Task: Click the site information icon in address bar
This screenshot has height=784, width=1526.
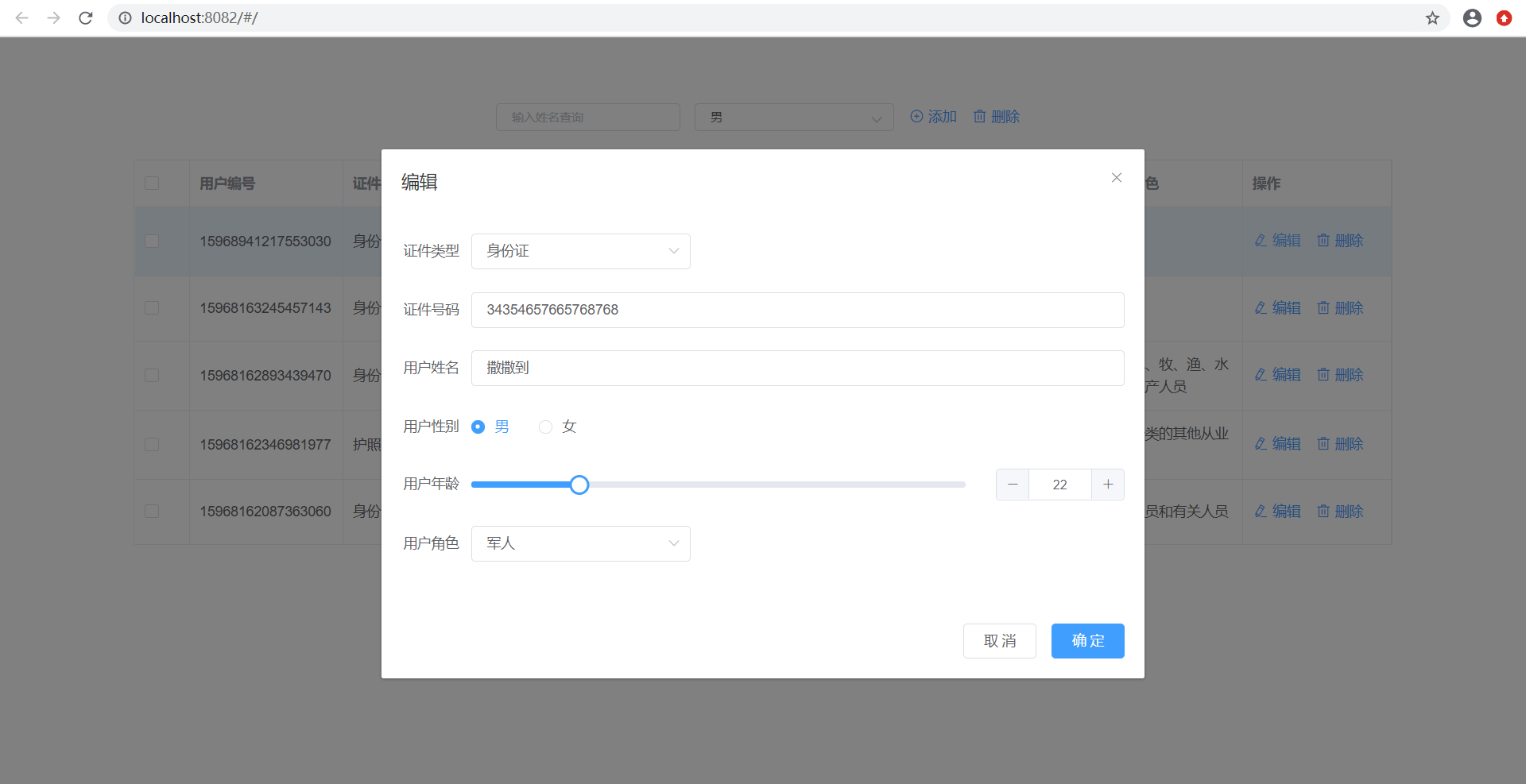Action: [125, 17]
